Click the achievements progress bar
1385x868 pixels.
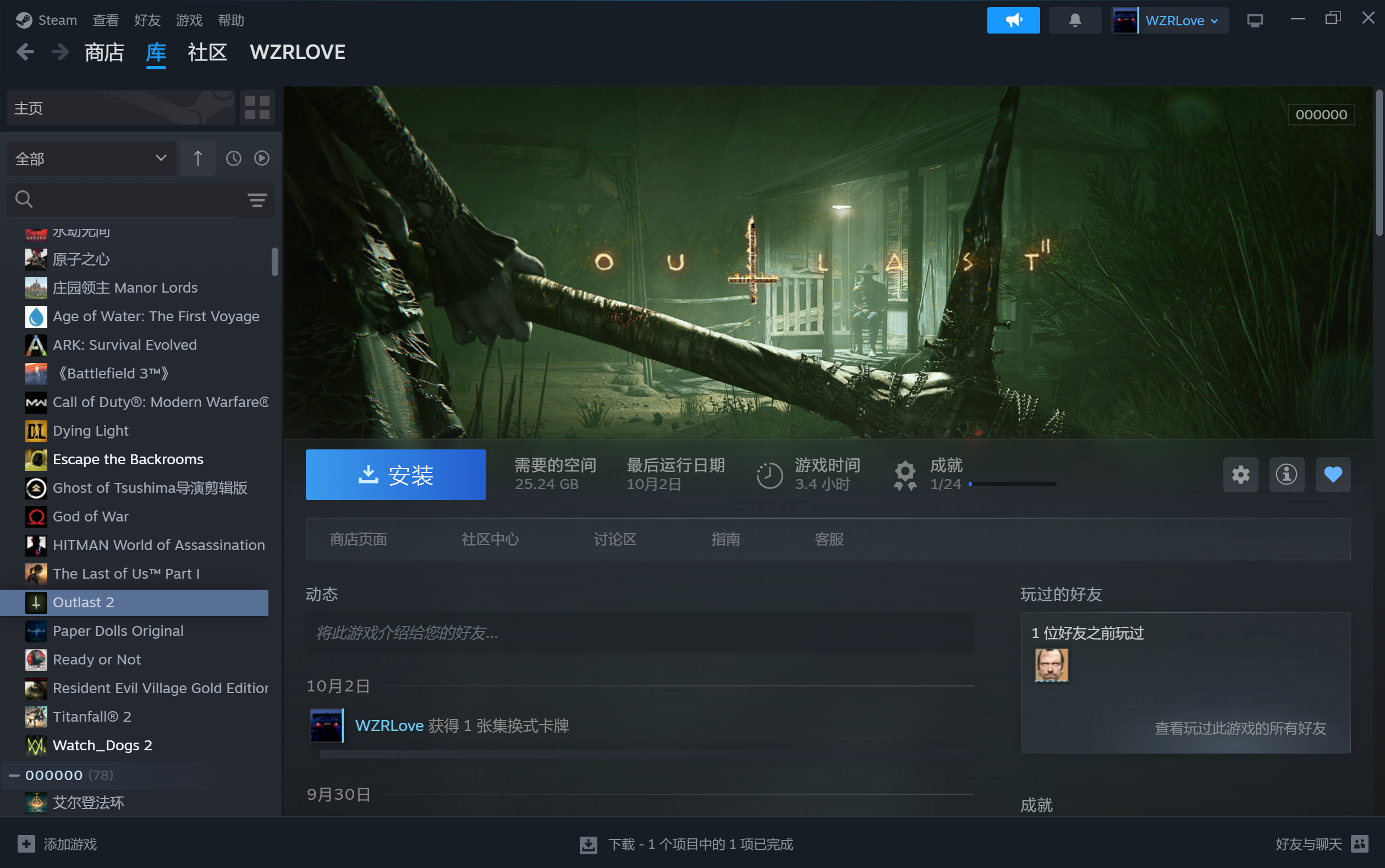(1013, 485)
